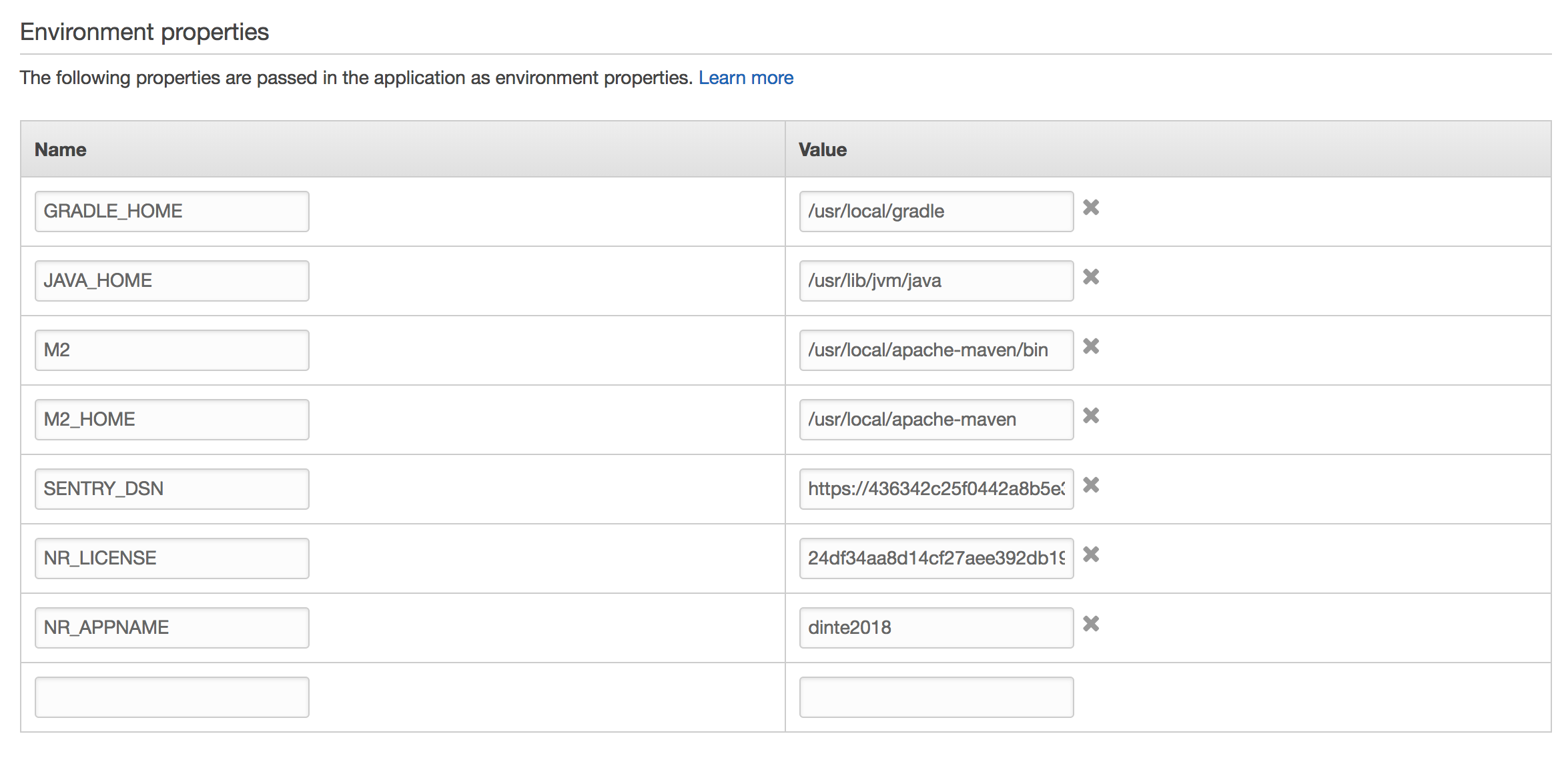Click the NR_APPNAME name field

click(171, 628)
